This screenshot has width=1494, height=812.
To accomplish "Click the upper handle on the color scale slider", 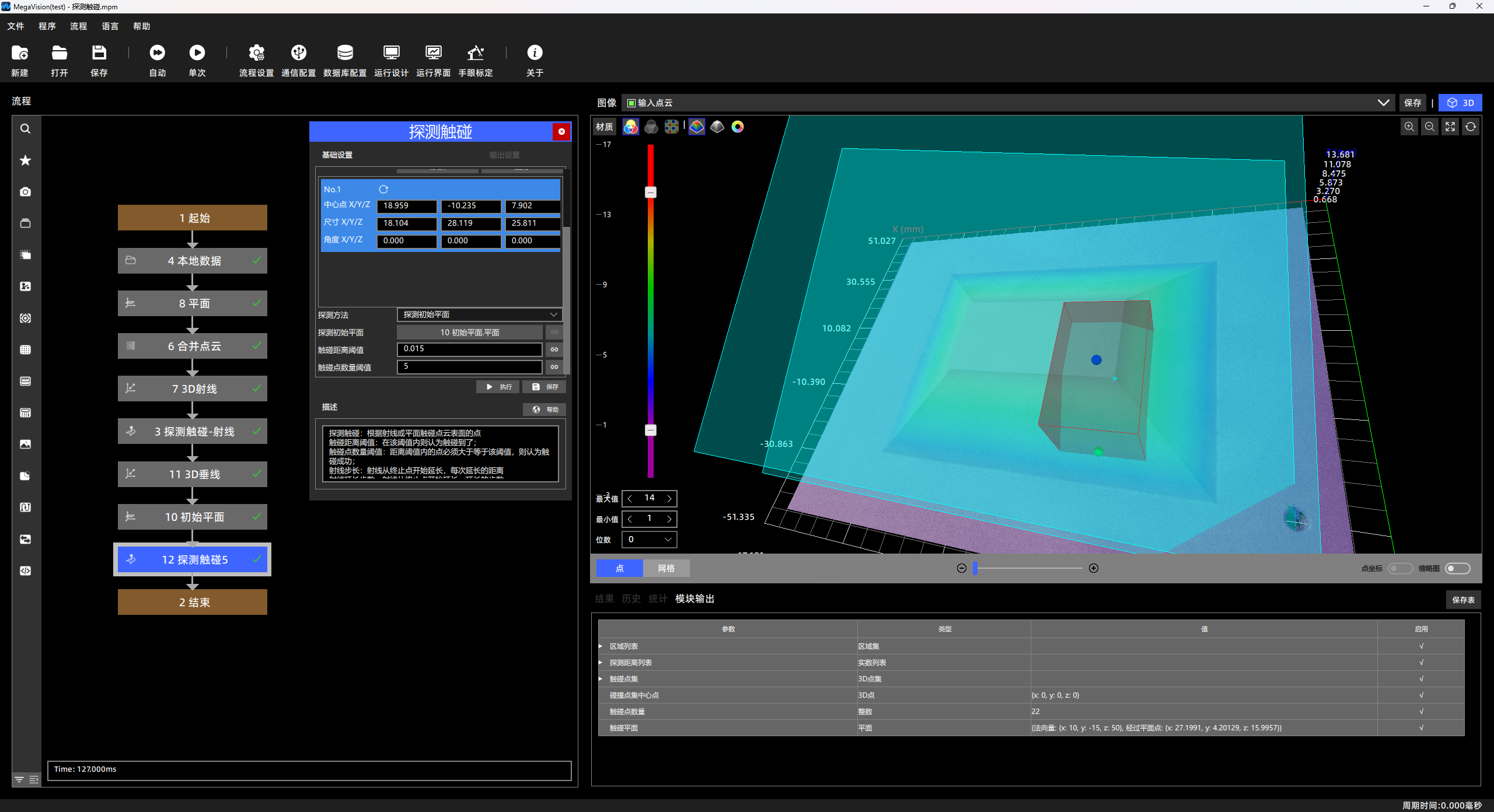I will pos(650,192).
